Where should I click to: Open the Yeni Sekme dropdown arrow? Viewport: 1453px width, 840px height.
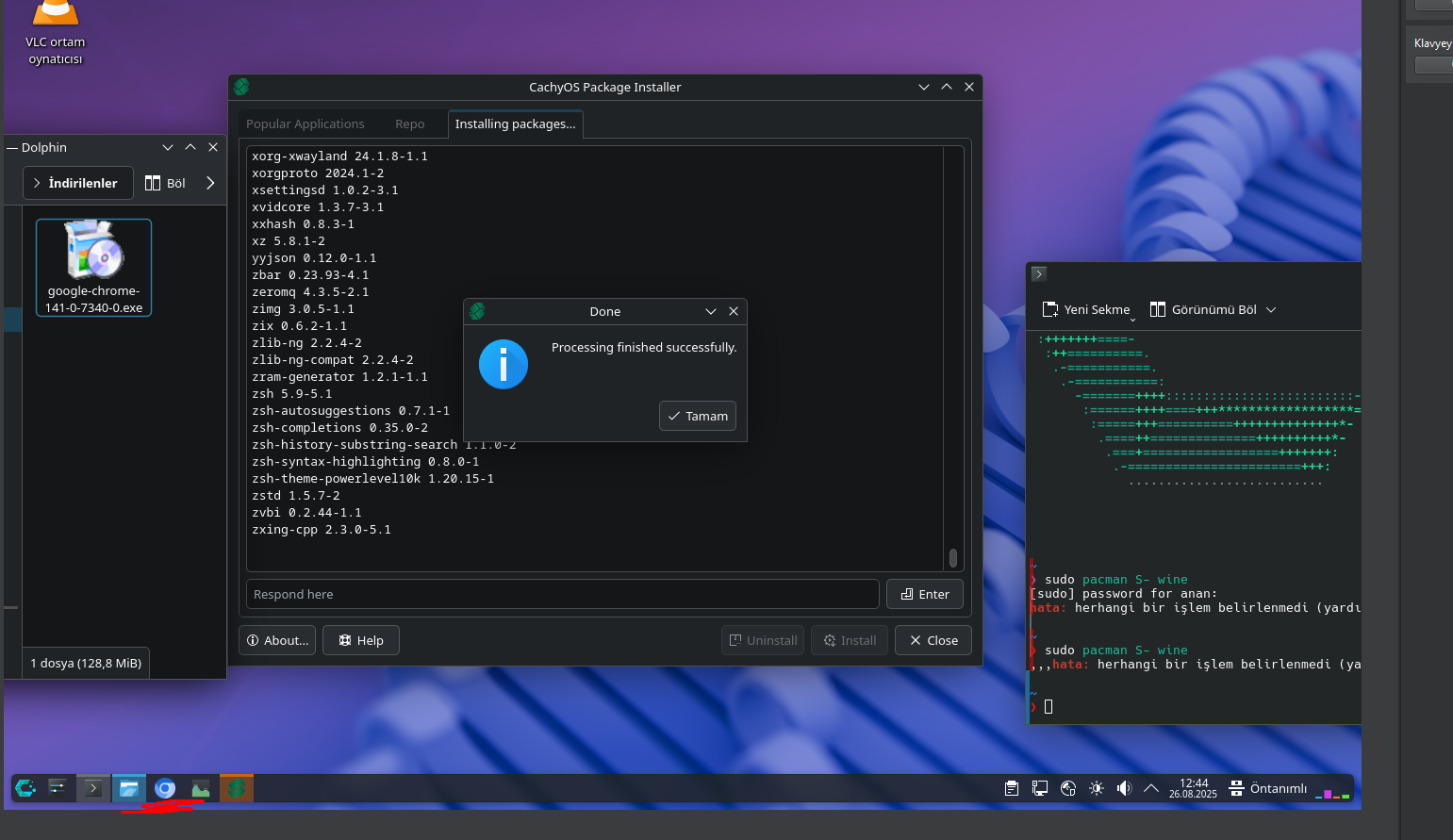[1132, 319]
